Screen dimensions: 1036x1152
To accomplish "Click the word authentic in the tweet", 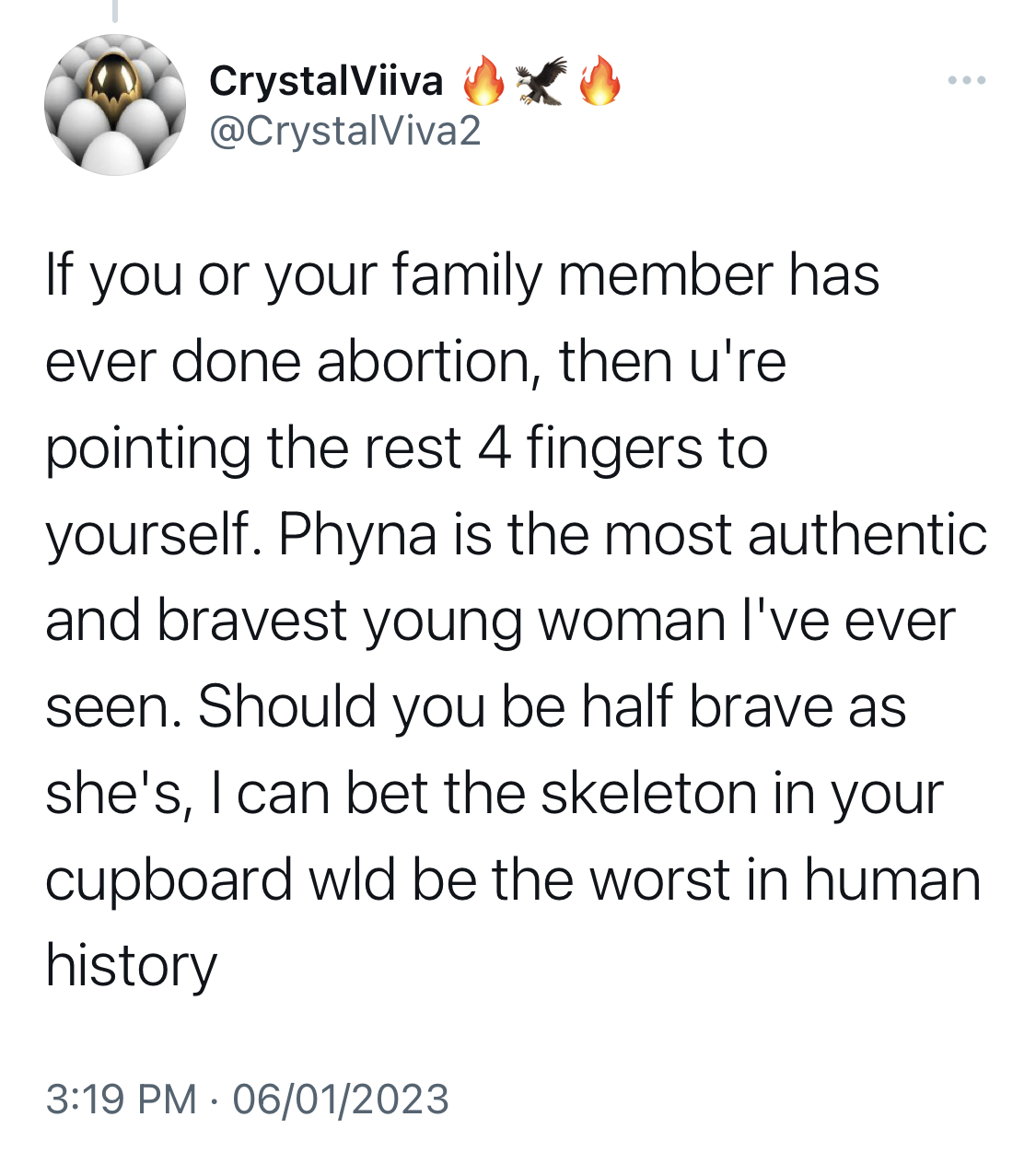I will point(867,535).
